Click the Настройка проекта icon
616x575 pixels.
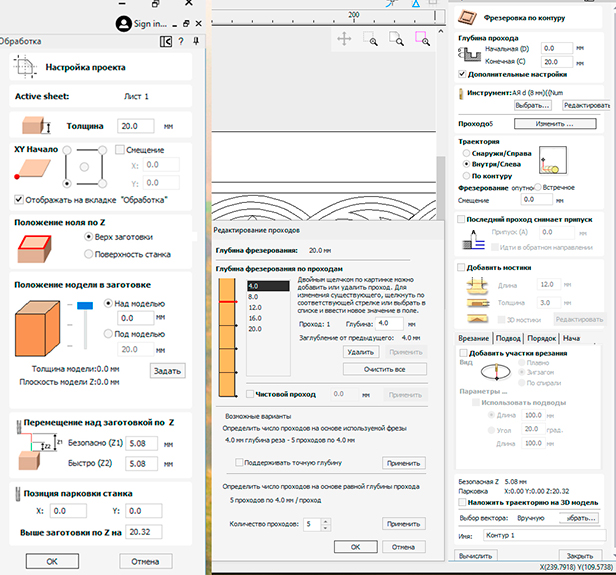coord(24,67)
